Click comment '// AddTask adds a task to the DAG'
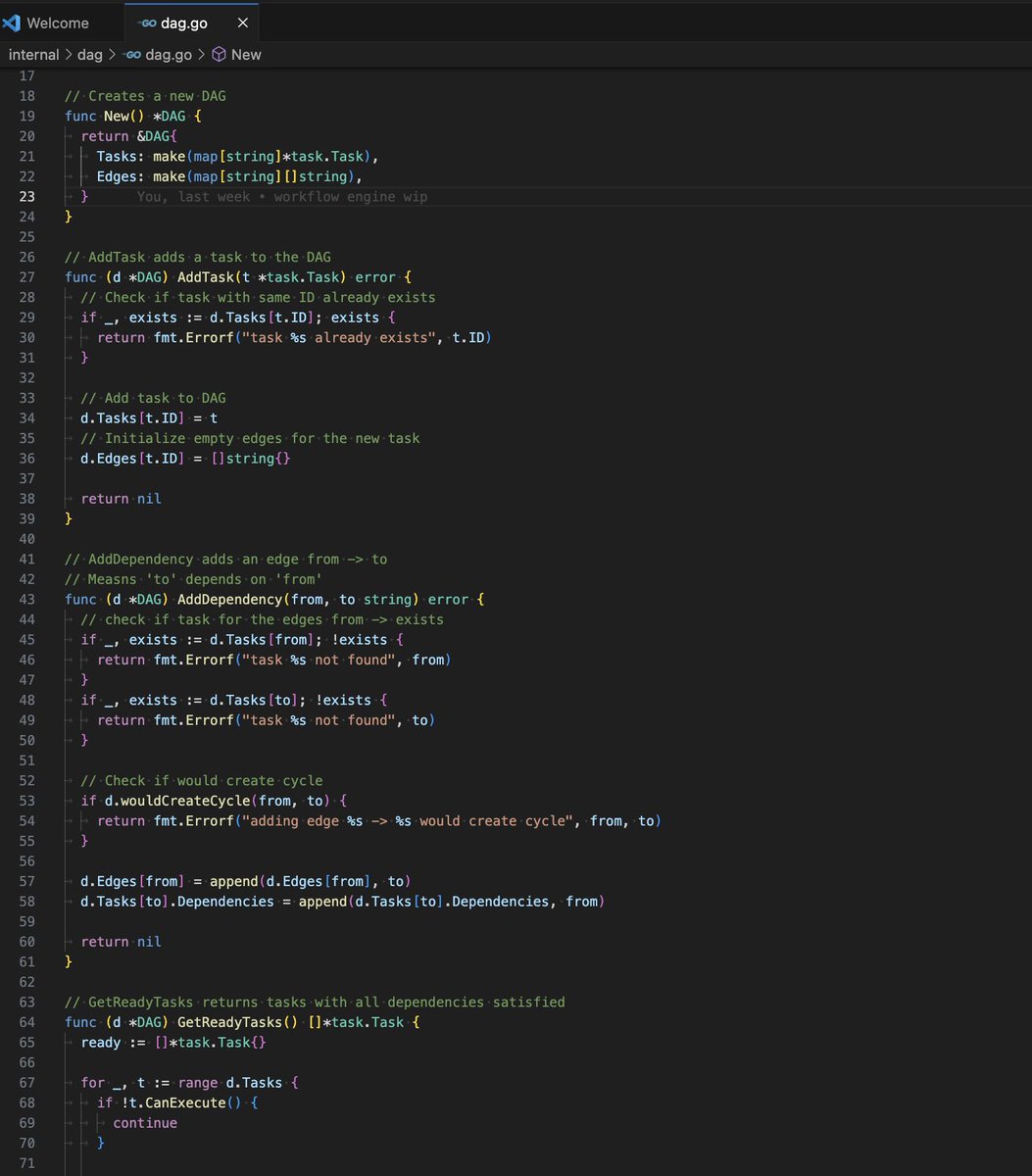 pos(198,257)
